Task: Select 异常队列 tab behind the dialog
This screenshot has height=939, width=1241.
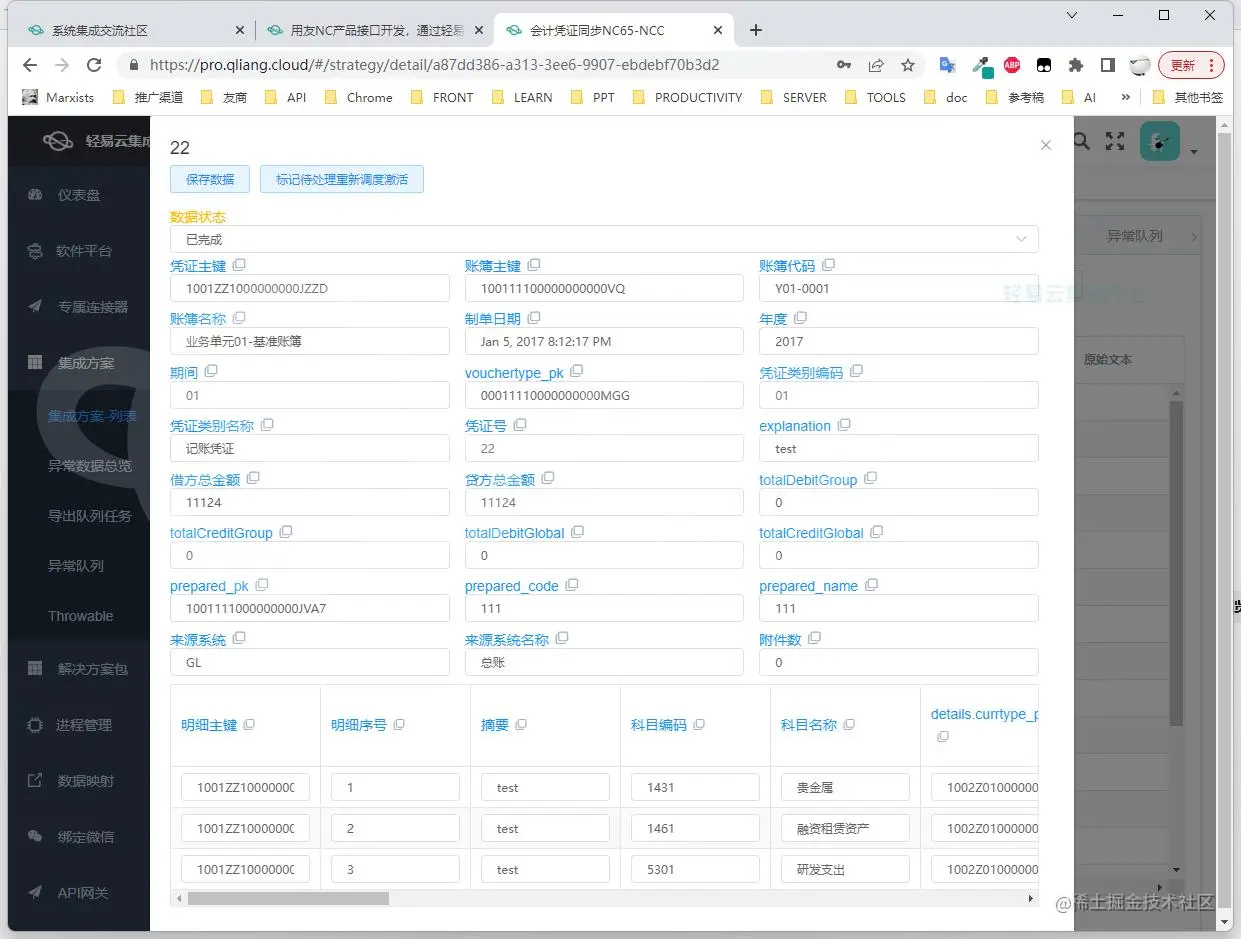Action: click(1134, 236)
